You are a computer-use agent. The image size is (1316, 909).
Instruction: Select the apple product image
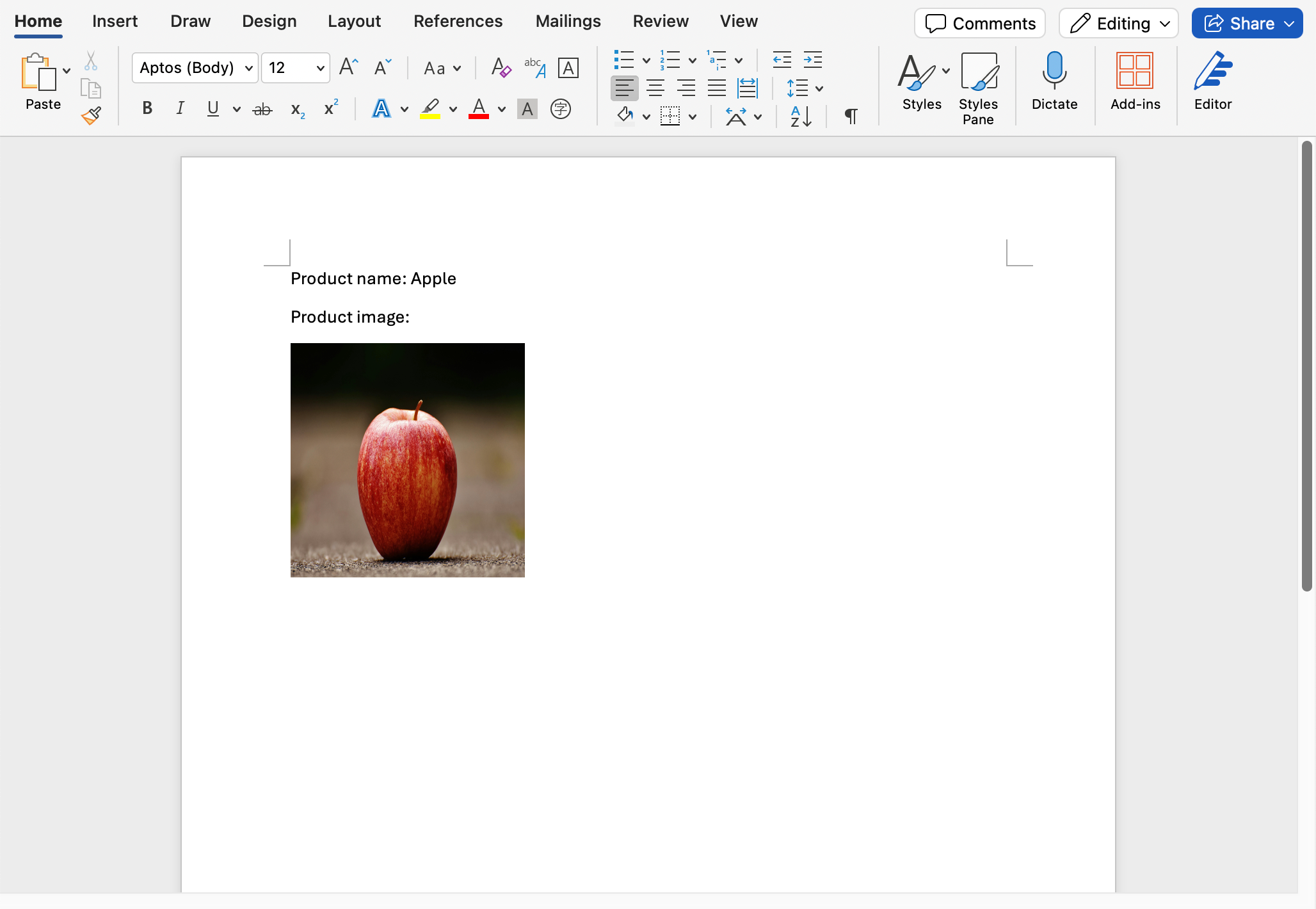pyautogui.click(x=408, y=460)
